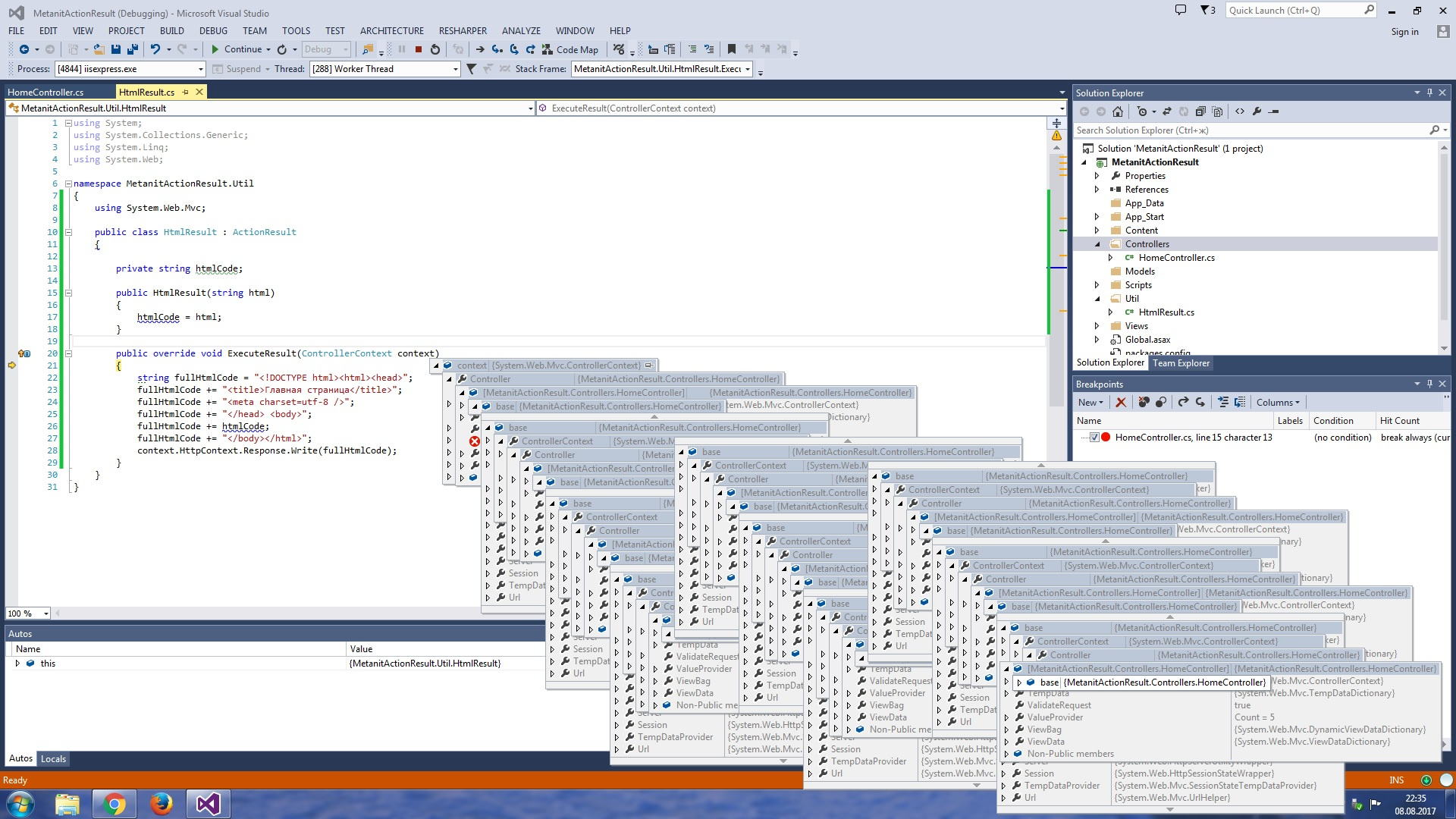Open Code Map from the debug toolbar
The width and height of the screenshot is (1456, 819).
pyautogui.click(x=570, y=49)
